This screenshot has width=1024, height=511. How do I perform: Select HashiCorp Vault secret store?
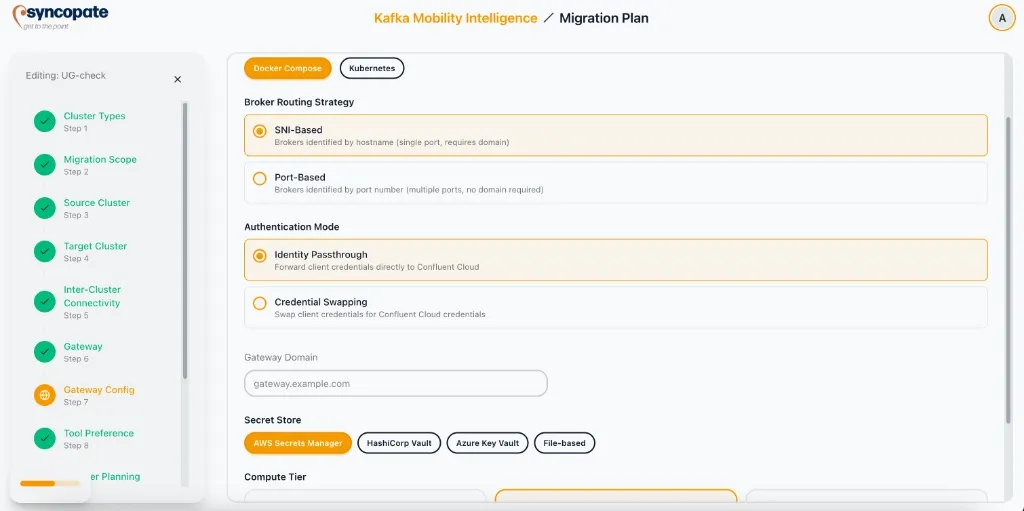(399, 443)
